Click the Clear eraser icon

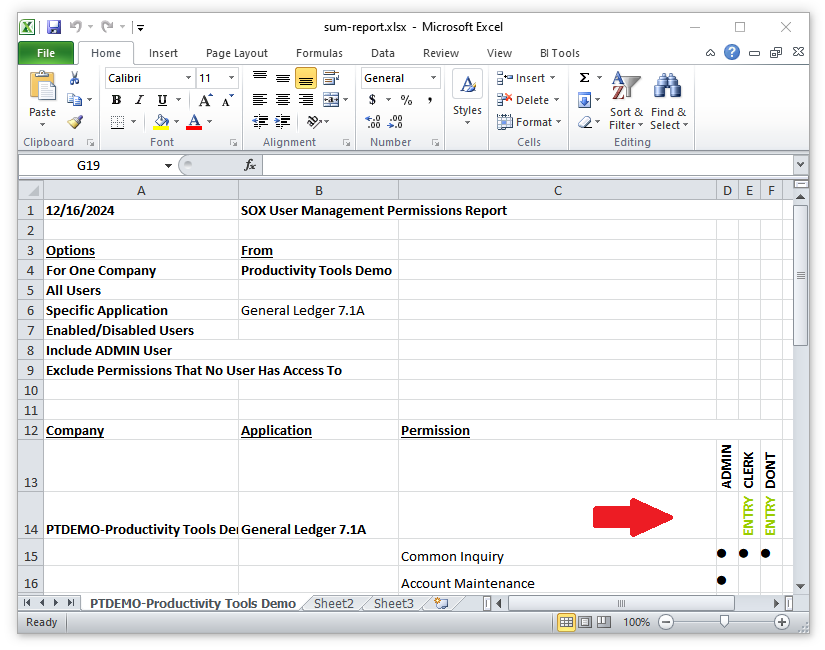585,122
